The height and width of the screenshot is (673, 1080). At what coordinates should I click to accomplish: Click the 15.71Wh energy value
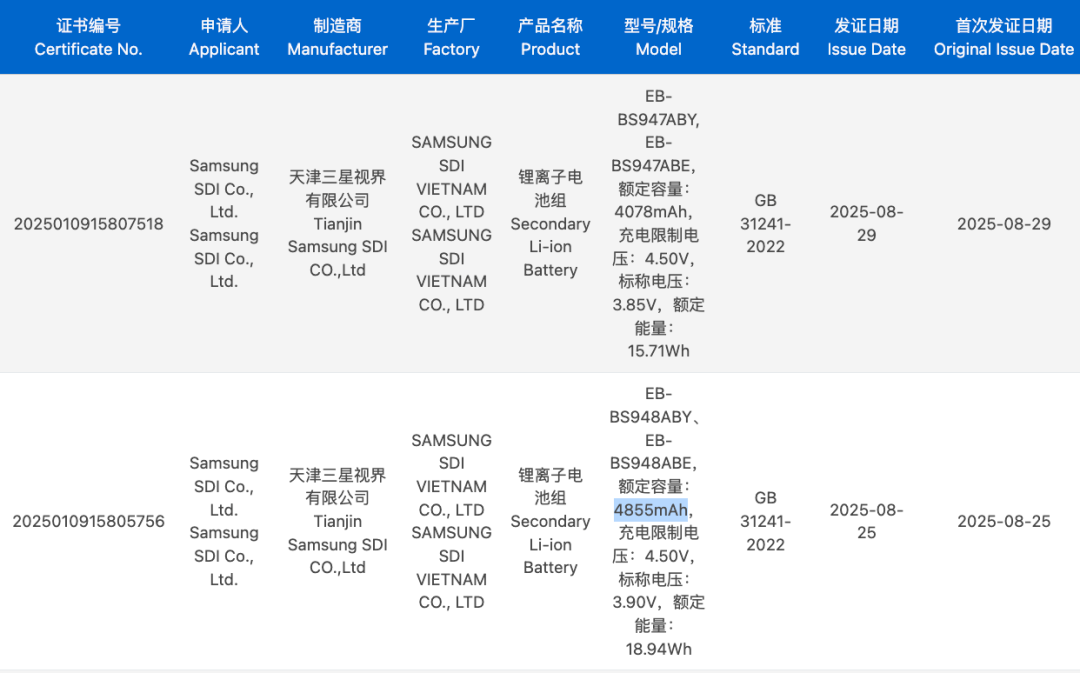pos(658,351)
